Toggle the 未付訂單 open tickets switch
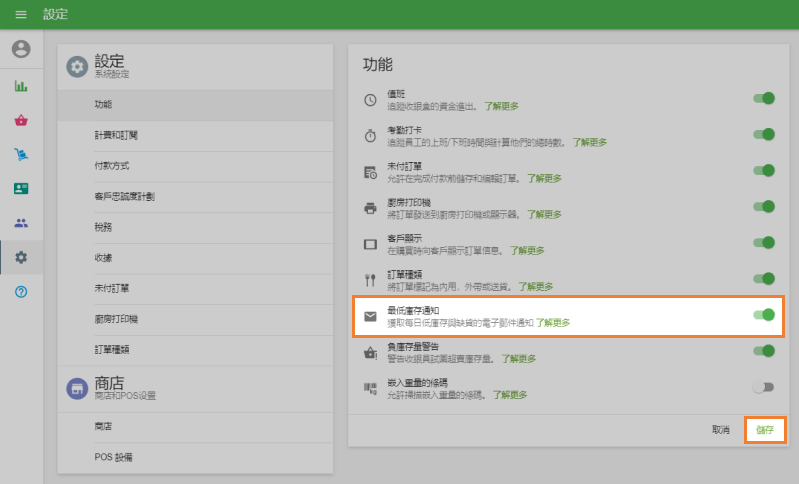The height and width of the screenshot is (484, 799). tap(764, 170)
